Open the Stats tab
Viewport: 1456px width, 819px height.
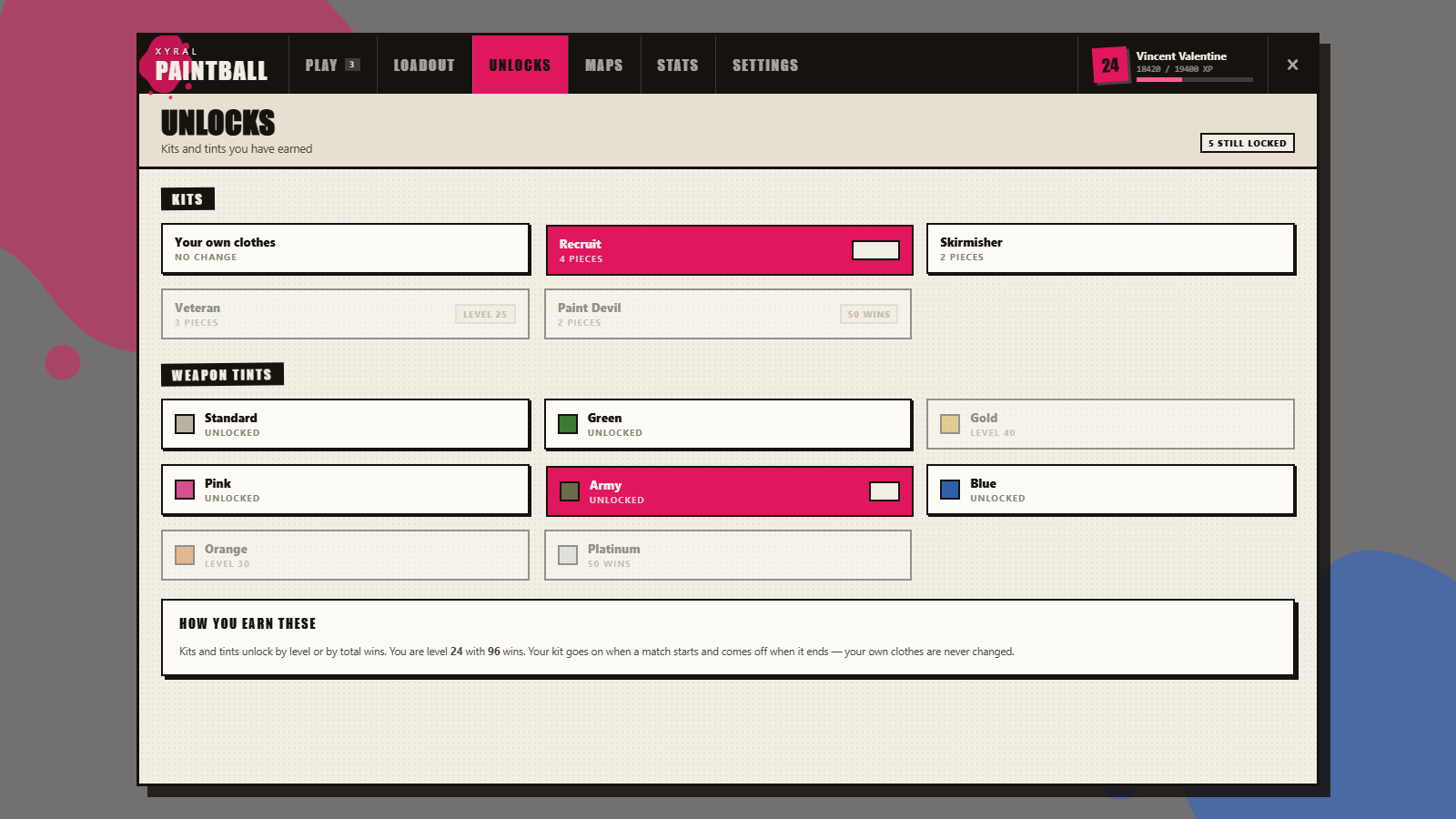click(678, 65)
